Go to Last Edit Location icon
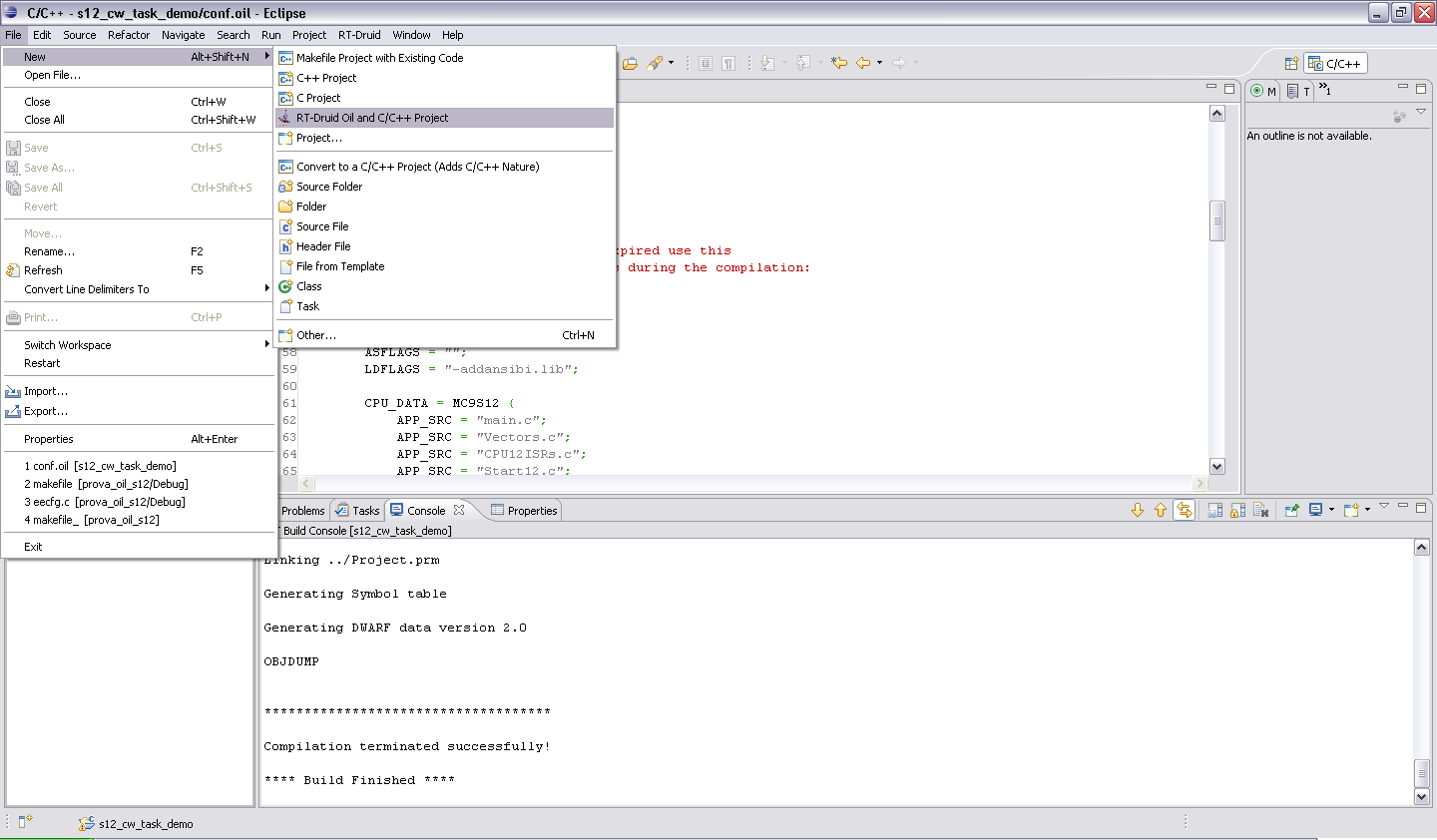This screenshot has height=840, width=1437. click(839, 63)
